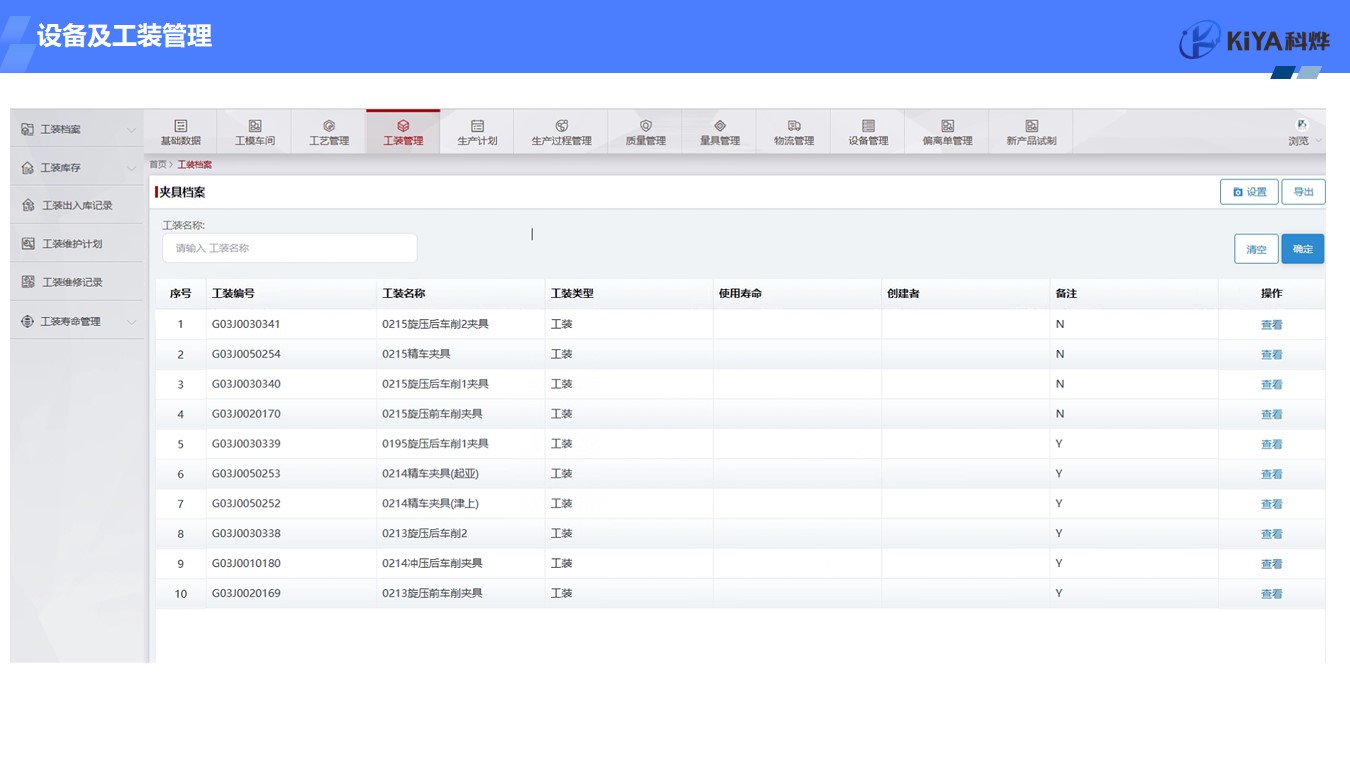Click the 导出 export button
Viewport: 1350px width, 759px height.
(x=1303, y=192)
